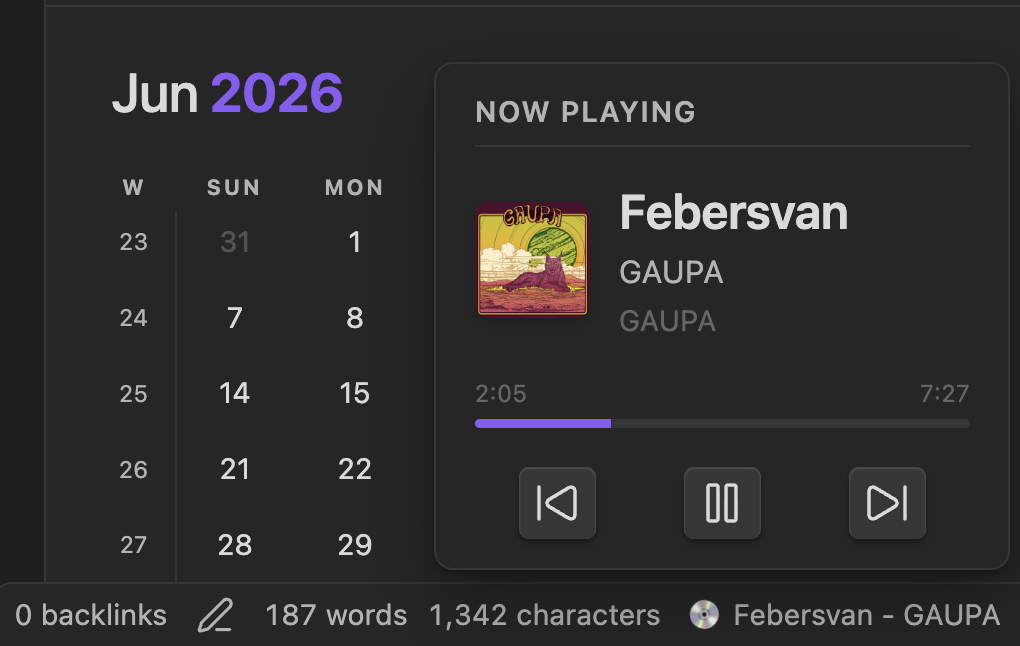Open the 0 backlinks status item

[91, 615]
